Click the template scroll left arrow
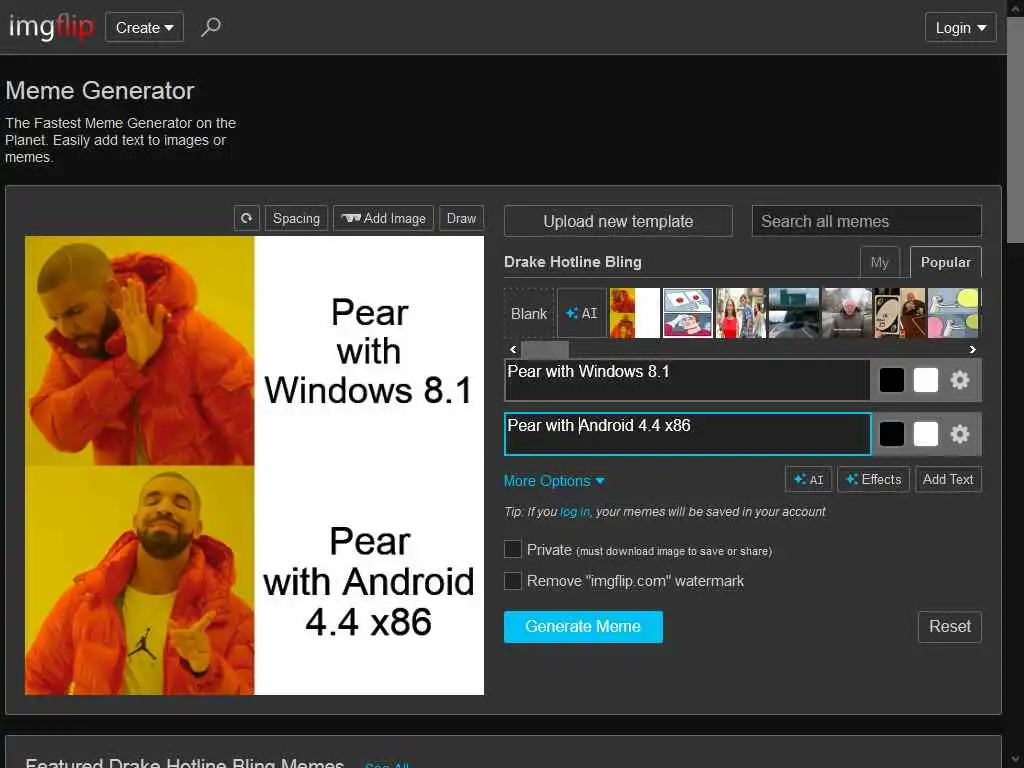 (513, 349)
